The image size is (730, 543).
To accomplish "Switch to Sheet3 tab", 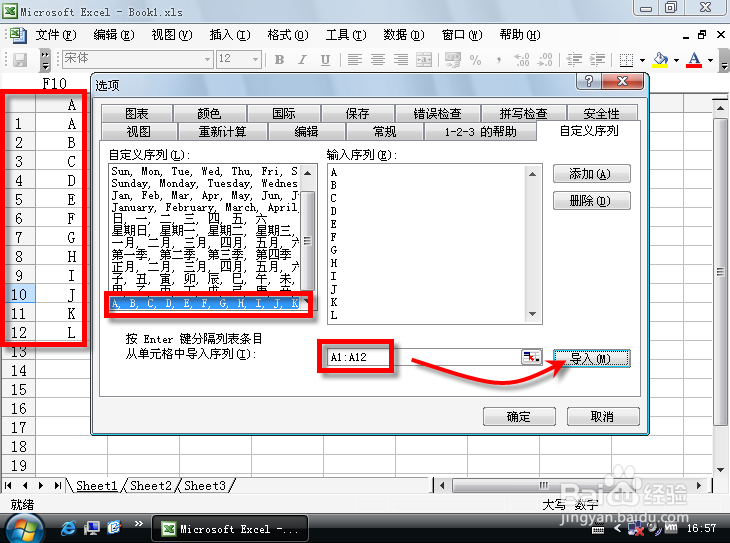I will (205, 486).
